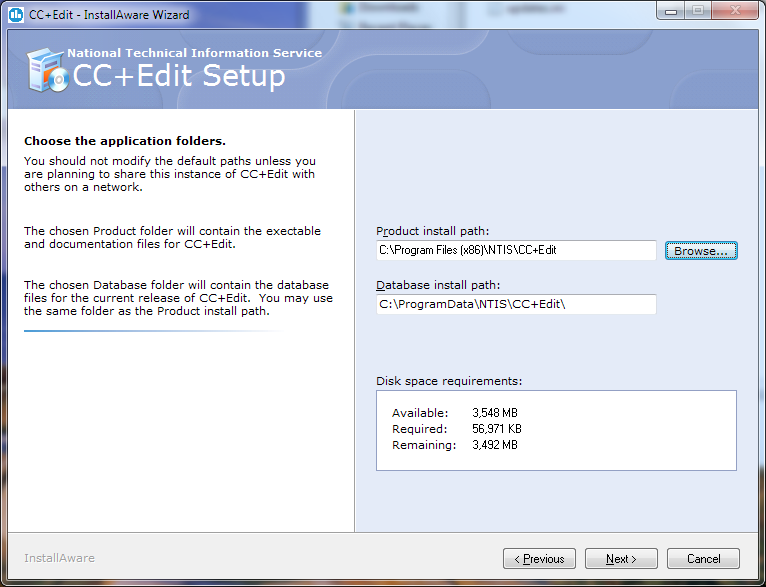766x587 pixels.
Task: Click the Available 3,548 MB value
Action: click(x=495, y=413)
